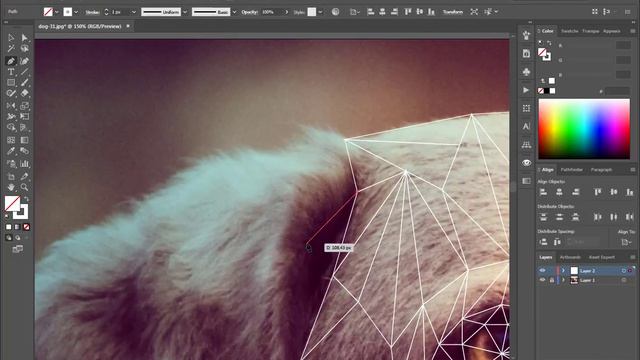Switch to the Transparency tab

pyautogui.click(x=591, y=31)
